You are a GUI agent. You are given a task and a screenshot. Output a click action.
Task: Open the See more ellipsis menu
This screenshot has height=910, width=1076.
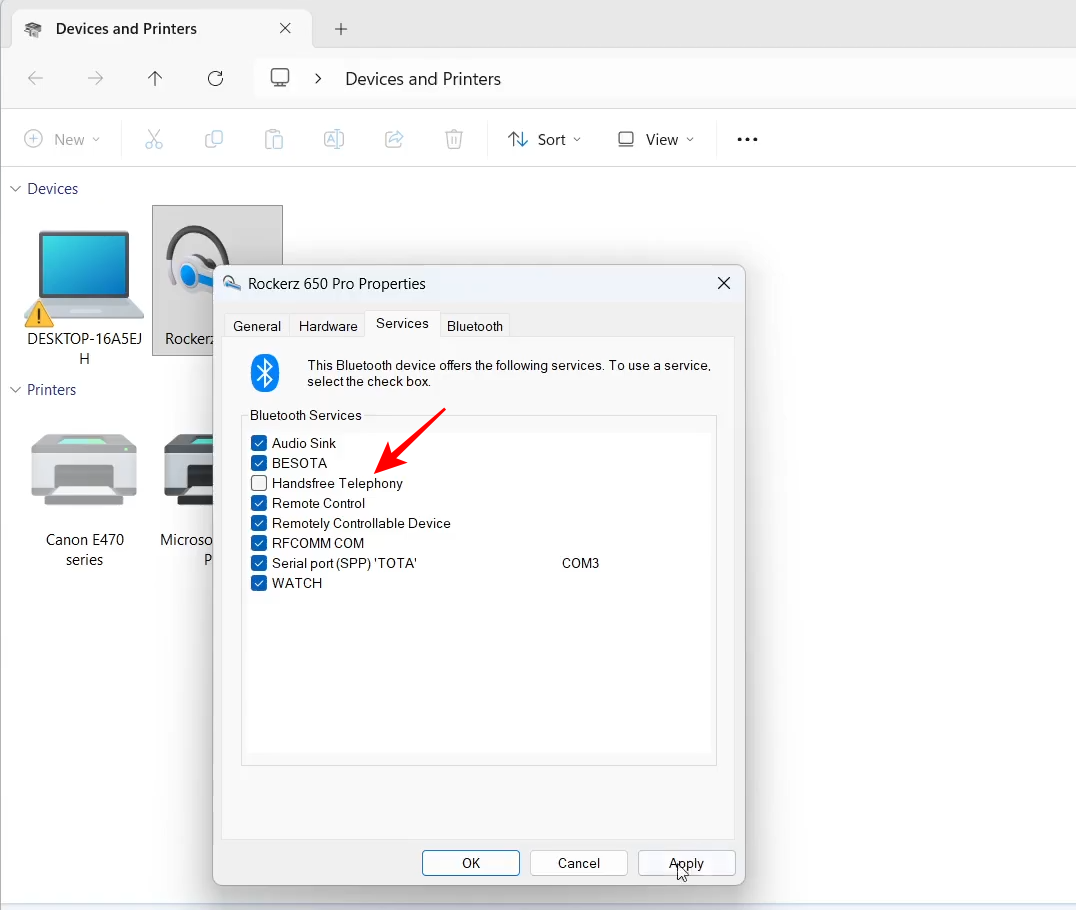click(747, 140)
